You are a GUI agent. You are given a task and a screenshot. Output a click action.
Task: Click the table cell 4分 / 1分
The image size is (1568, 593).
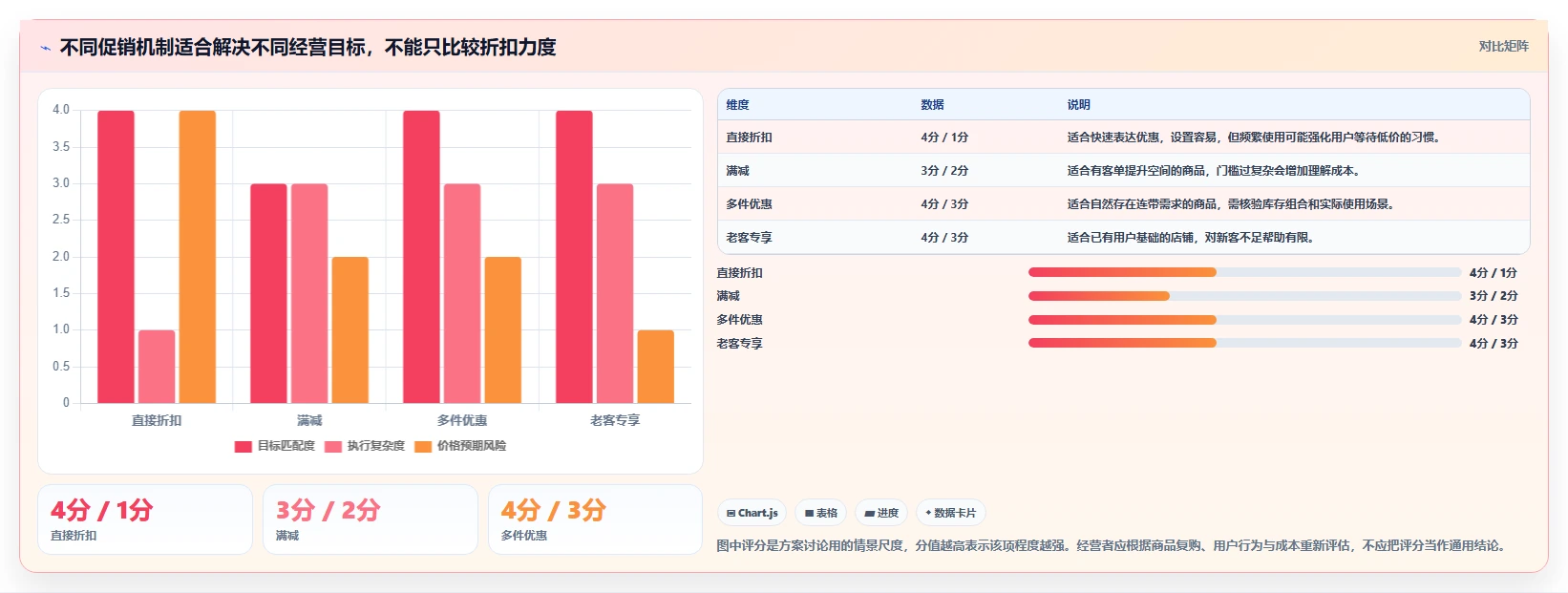(x=944, y=138)
